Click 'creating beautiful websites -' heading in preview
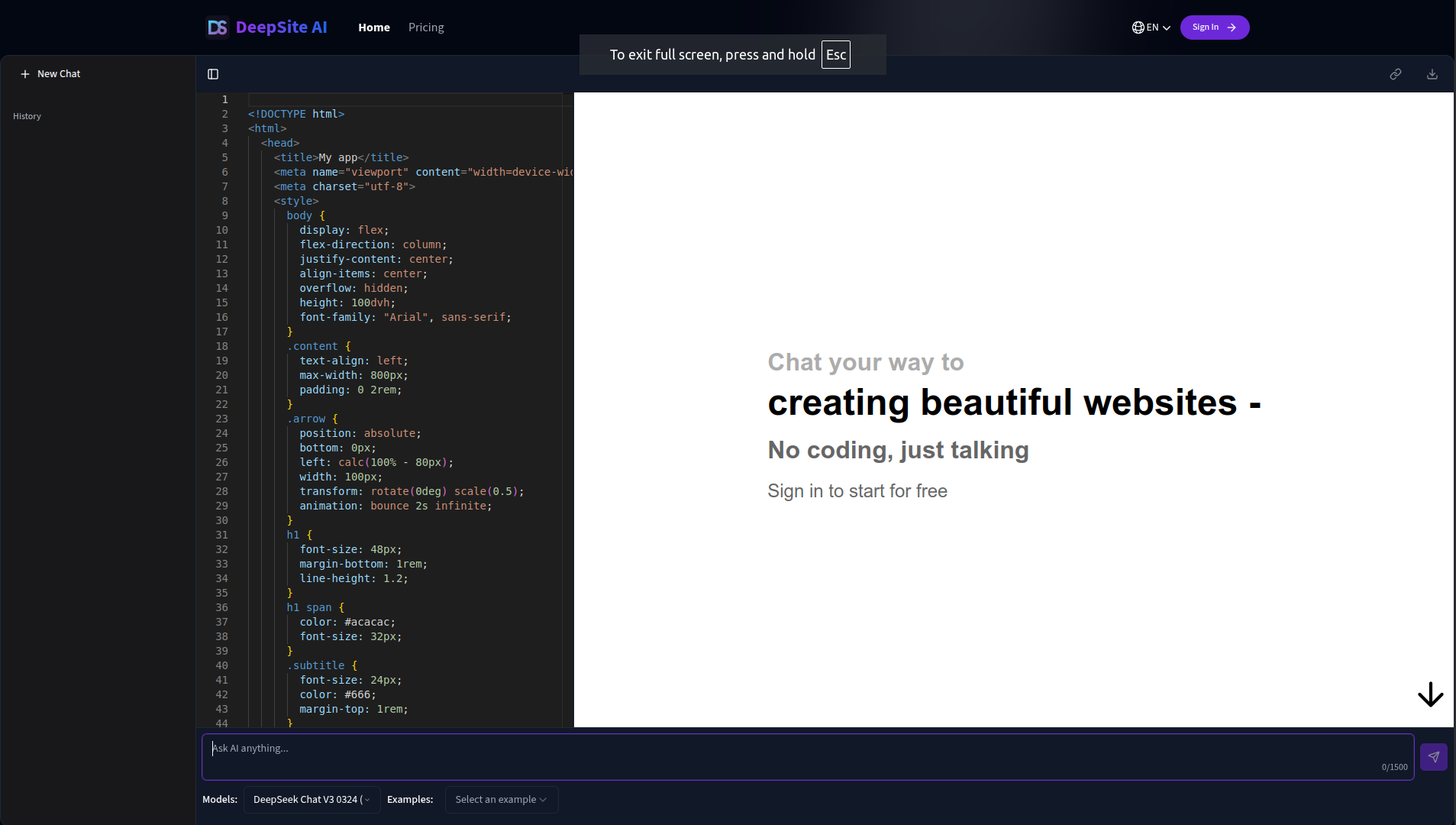Screen dimensions: 1456x825 1014,403
